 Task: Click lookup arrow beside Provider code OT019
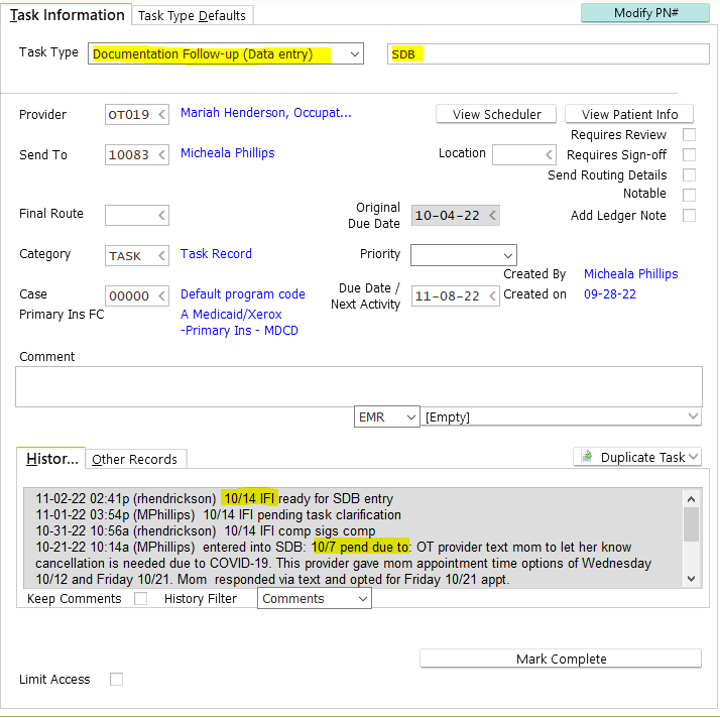pos(162,115)
